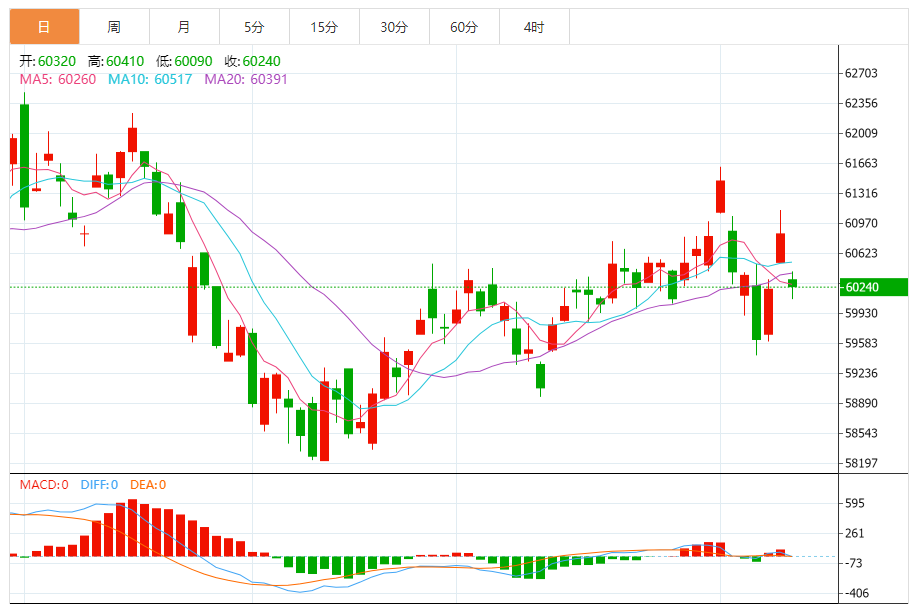
Task: Click the 60623 price axis label
Action: pyautogui.click(x=861, y=253)
